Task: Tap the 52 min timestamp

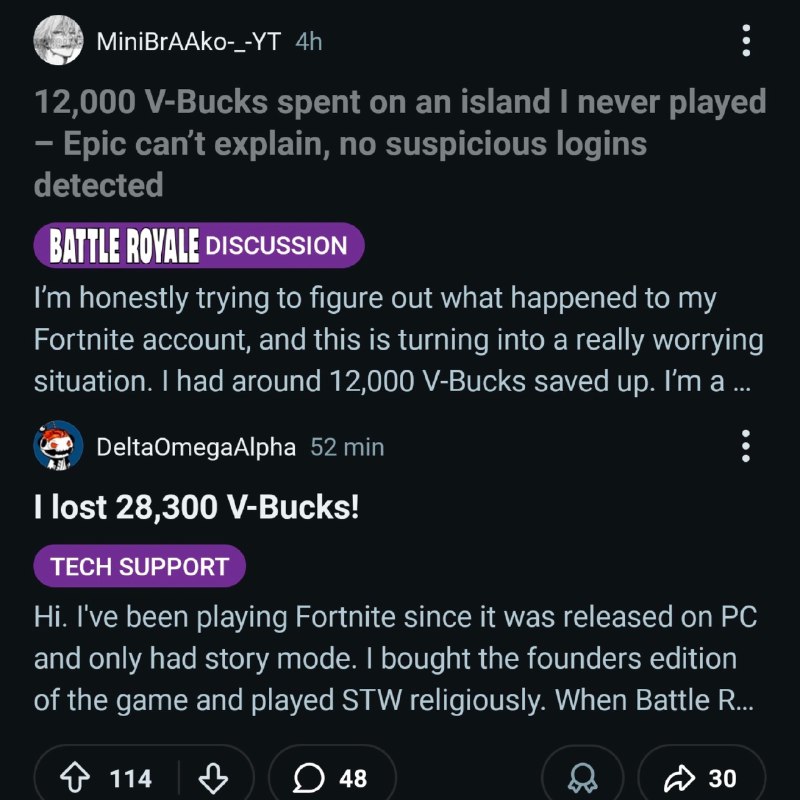Action: coord(347,447)
